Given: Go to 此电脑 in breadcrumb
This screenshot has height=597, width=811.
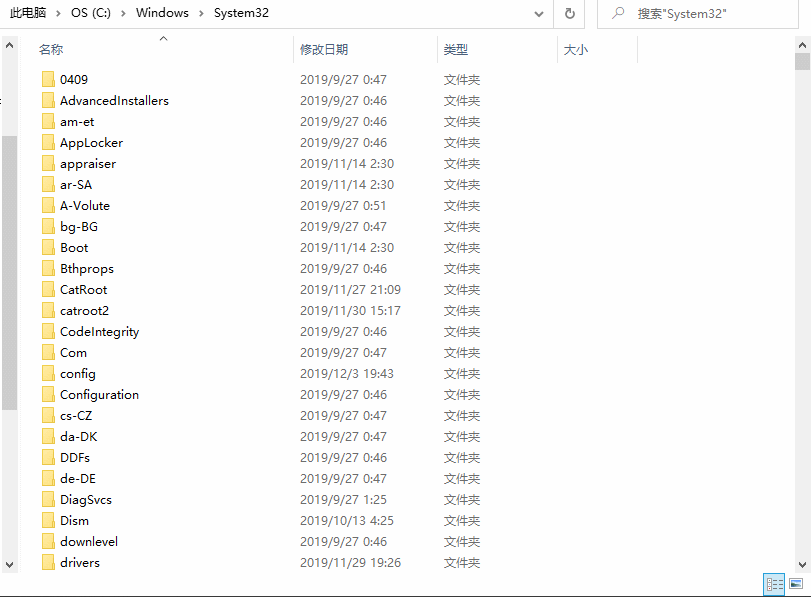Looking at the screenshot, I should point(28,13).
